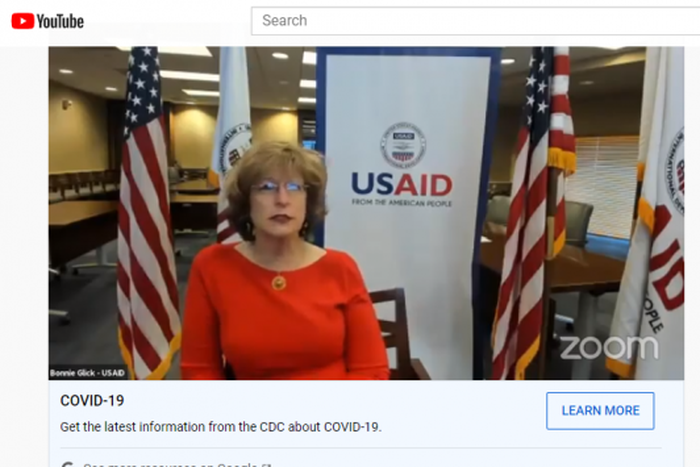This screenshot has width=700, height=467.
Task: Click the Google G icon below the COVID panel
Action: [x=67, y=464]
